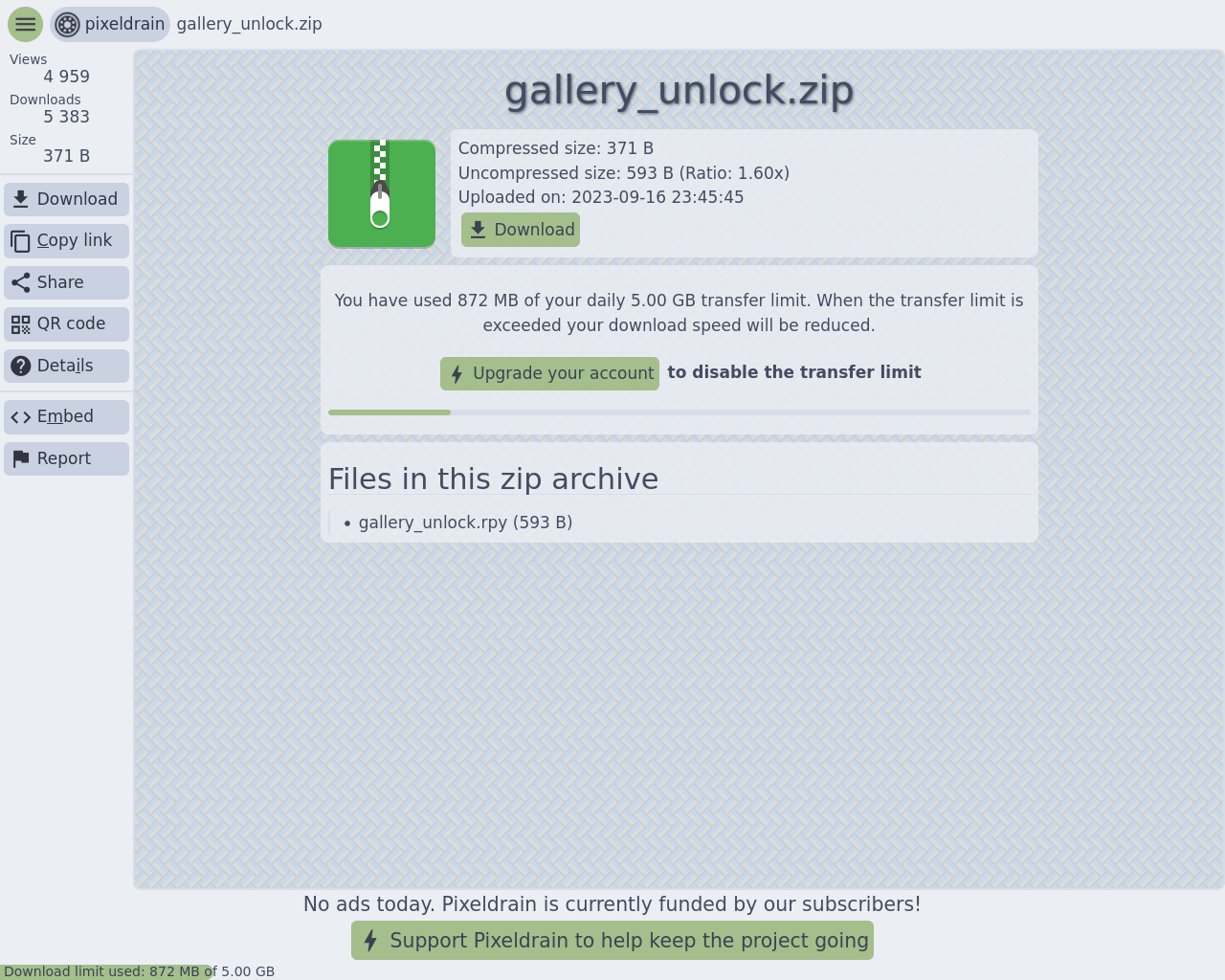Click the download limit used status bar
Image resolution: width=1225 pixels, height=980 pixels.
point(139,971)
